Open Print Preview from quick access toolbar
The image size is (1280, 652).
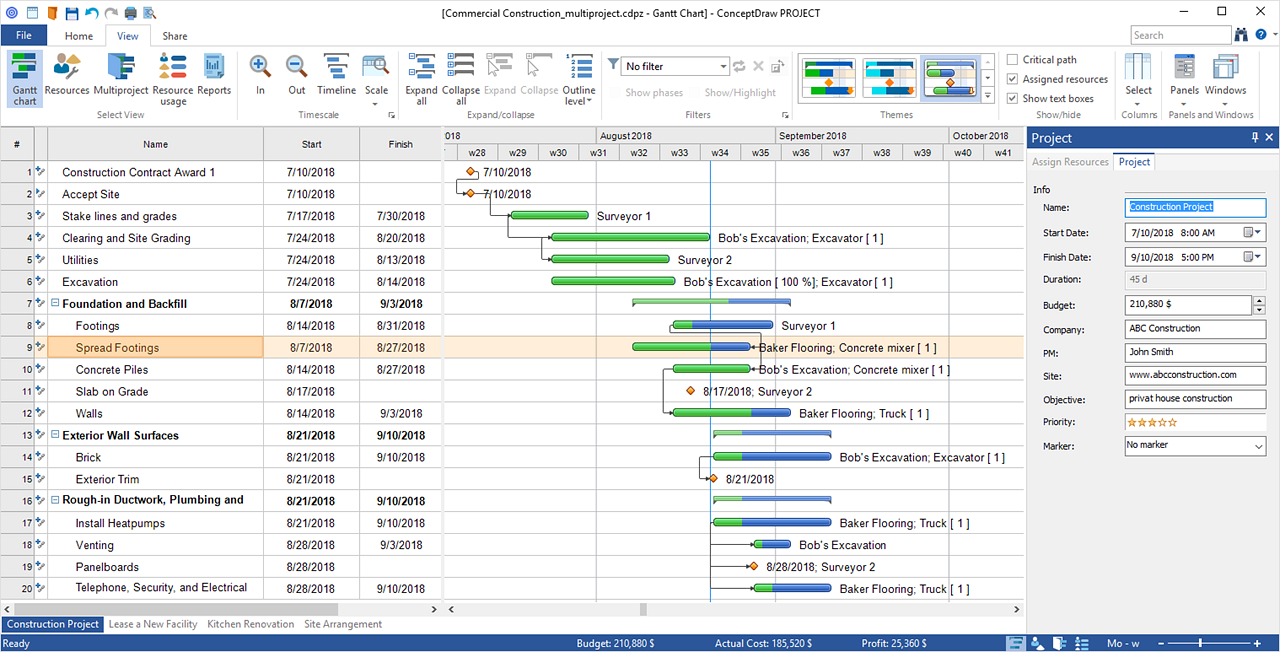pyautogui.click(x=150, y=13)
